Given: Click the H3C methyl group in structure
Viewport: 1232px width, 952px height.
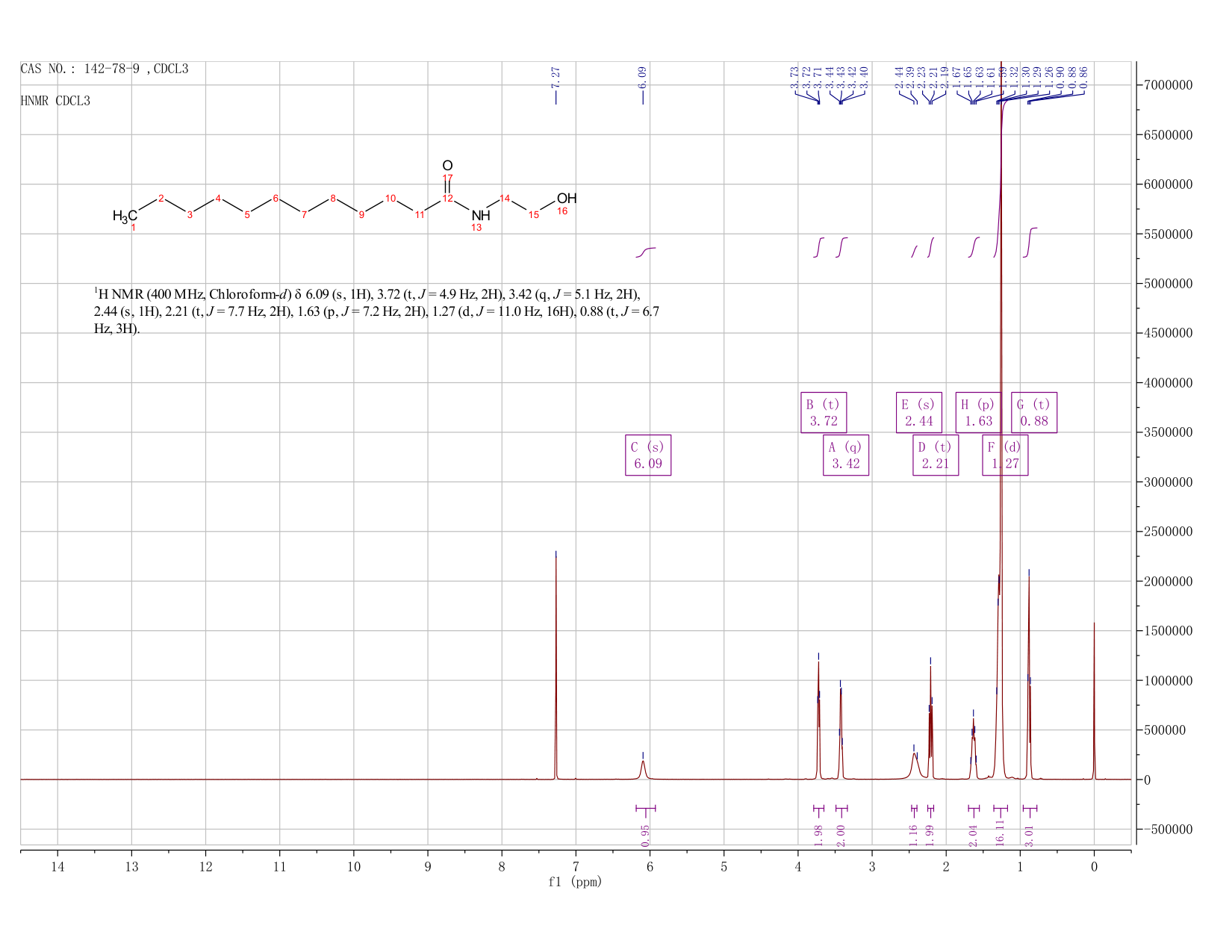Looking at the screenshot, I should (x=125, y=217).
